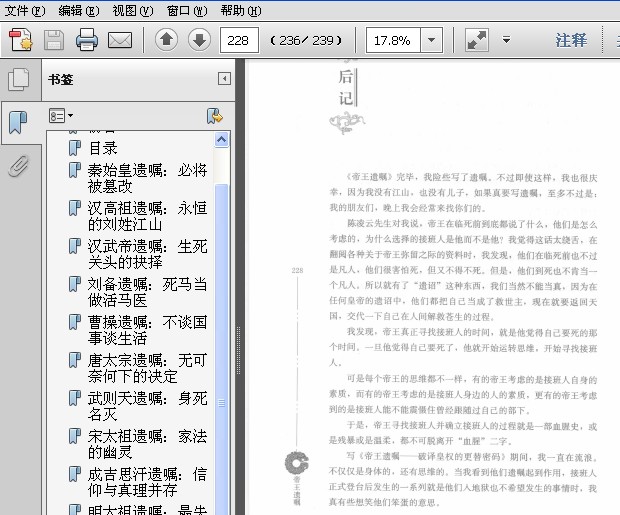Open the 视图 menu
This screenshot has width=620, height=515.
point(132,10)
